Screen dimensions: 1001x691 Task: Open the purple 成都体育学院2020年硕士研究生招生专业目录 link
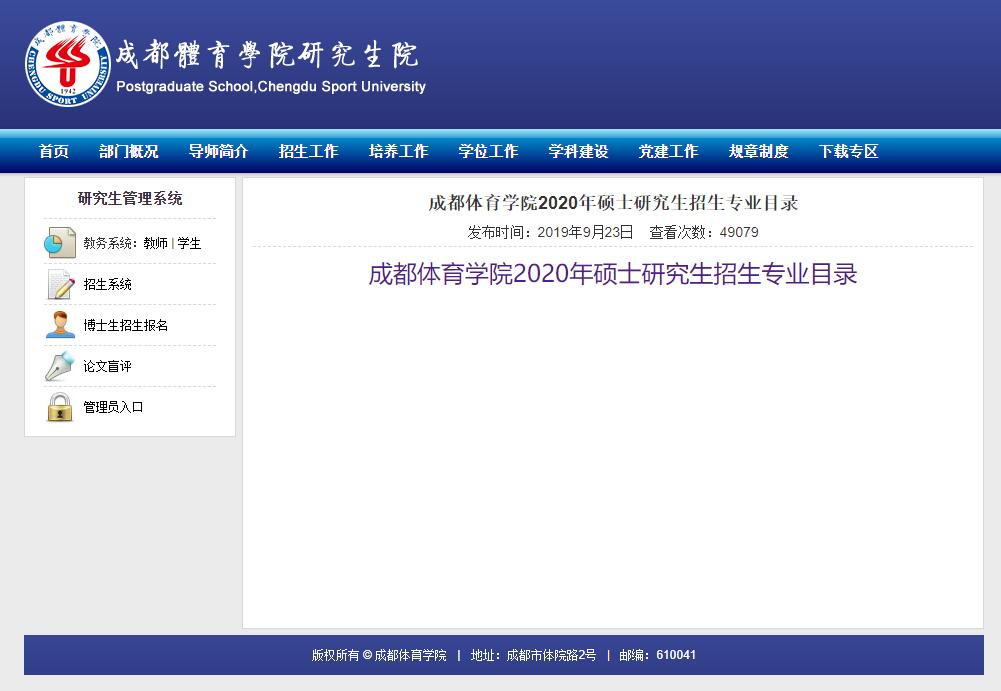[x=613, y=274]
